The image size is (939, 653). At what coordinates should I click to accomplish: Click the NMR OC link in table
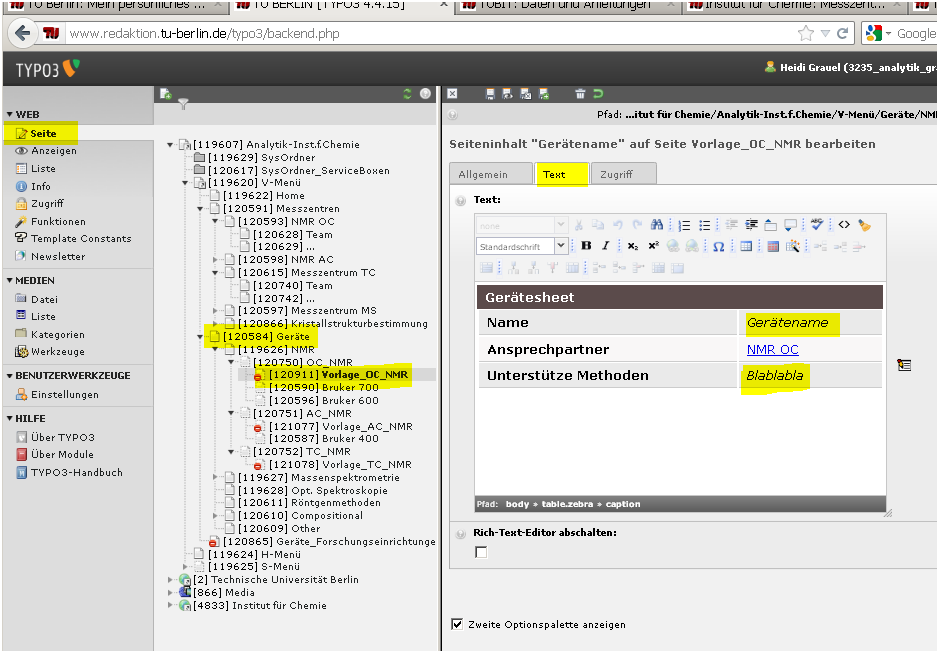coord(773,349)
